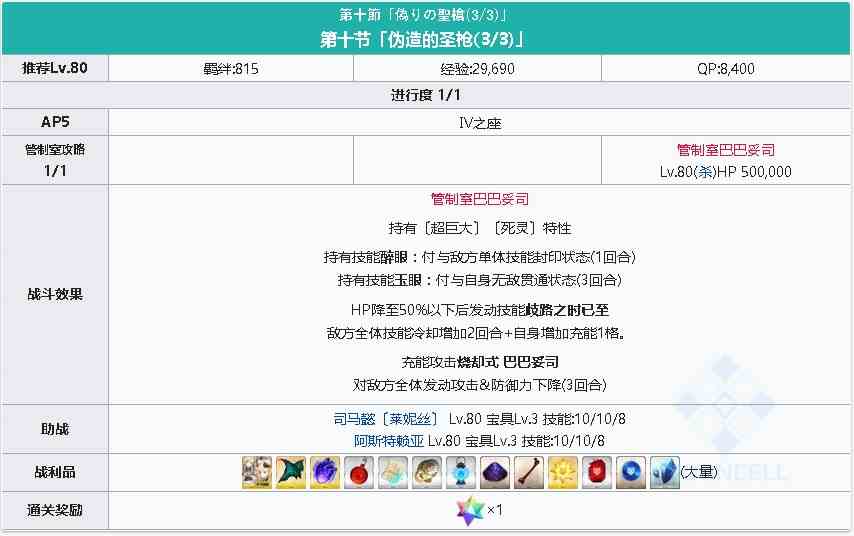Click the Lv.80 HP 500,000 text
This screenshot has width=854, height=536.
click(x=725, y=172)
